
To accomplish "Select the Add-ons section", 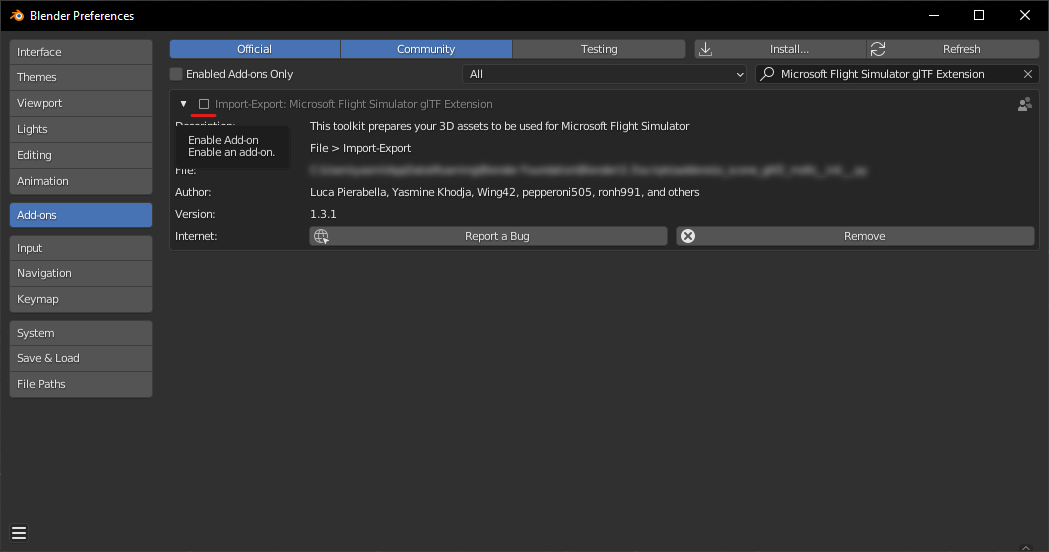I will pyautogui.click(x=81, y=215).
